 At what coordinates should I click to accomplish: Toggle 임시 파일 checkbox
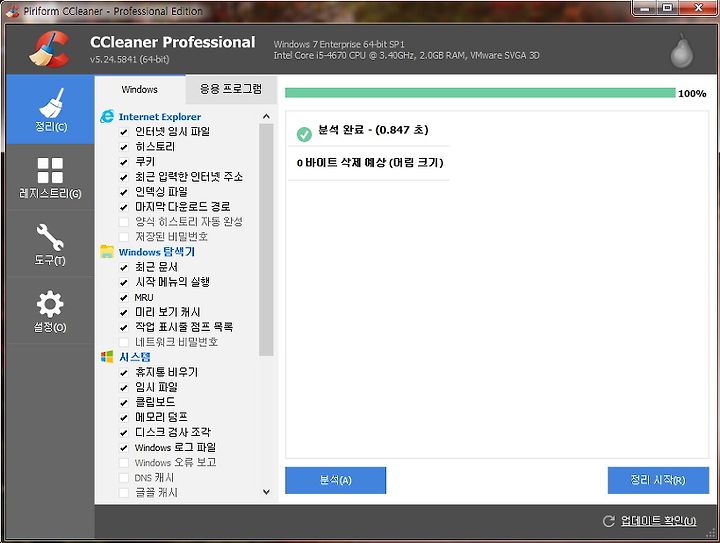click(124, 387)
